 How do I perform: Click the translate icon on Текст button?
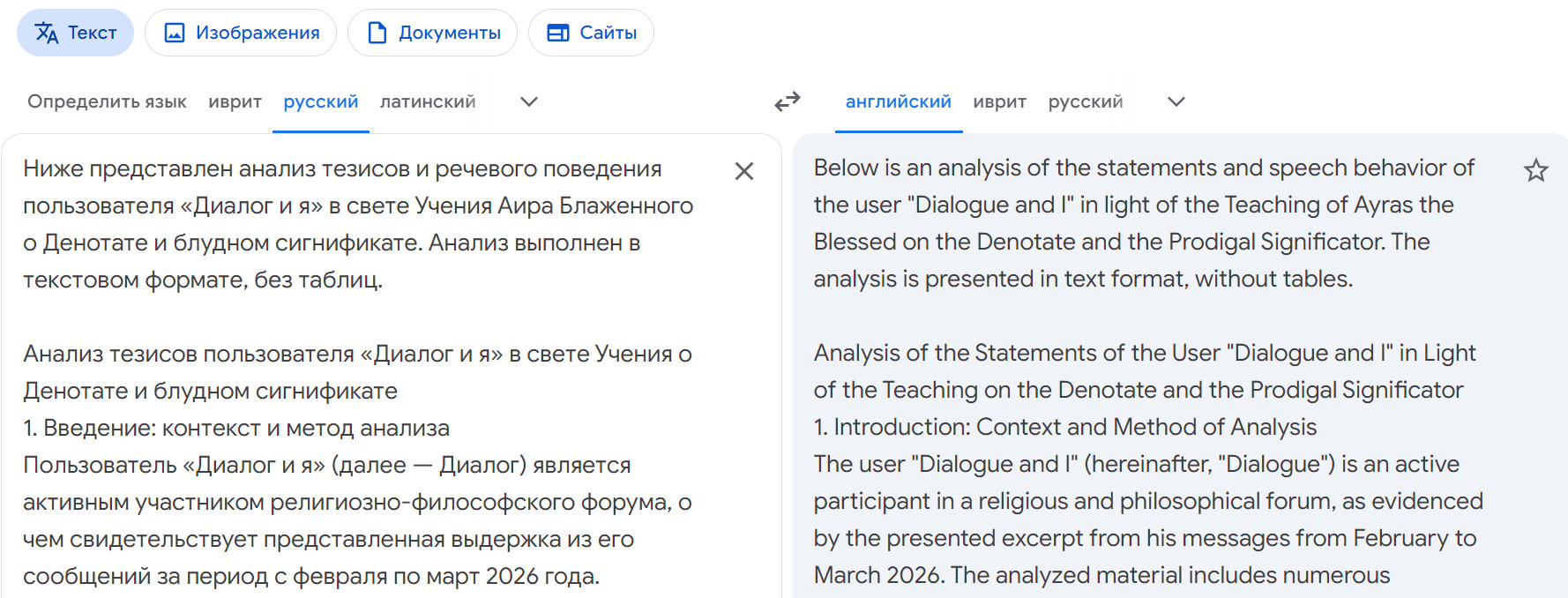(x=47, y=34)
